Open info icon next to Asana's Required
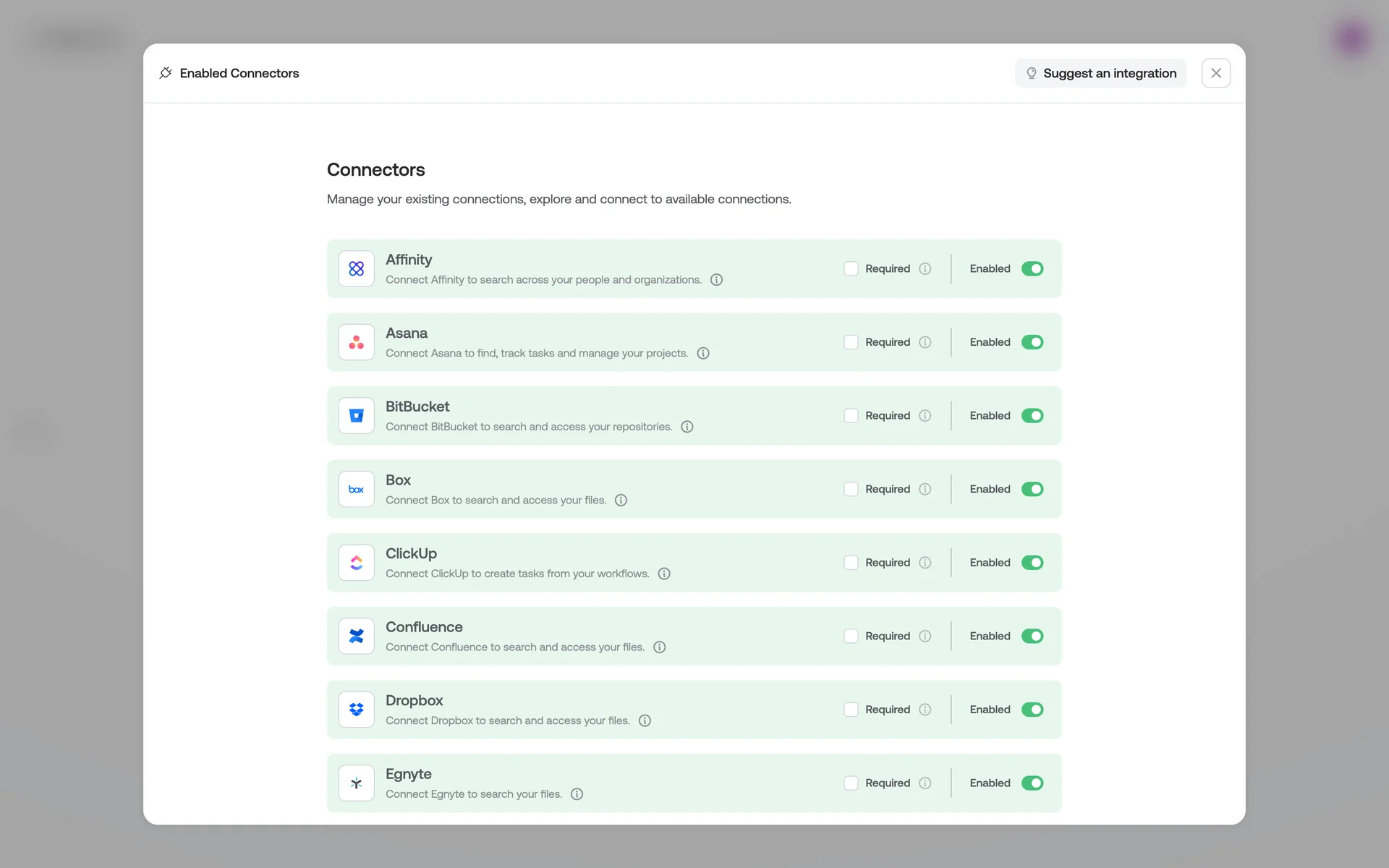Viewport: 1389px width, 868px height. [925, 342]
